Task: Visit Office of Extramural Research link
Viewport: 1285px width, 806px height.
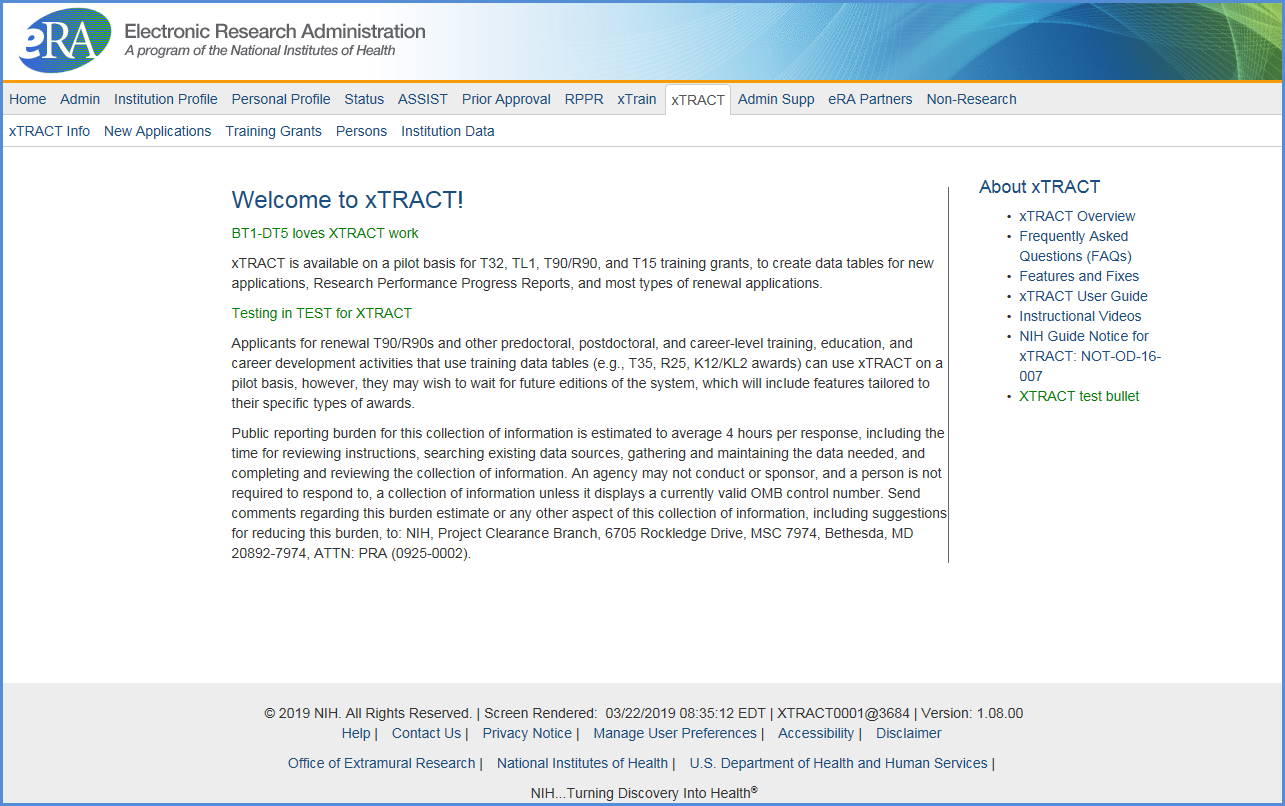Action: 382,763
